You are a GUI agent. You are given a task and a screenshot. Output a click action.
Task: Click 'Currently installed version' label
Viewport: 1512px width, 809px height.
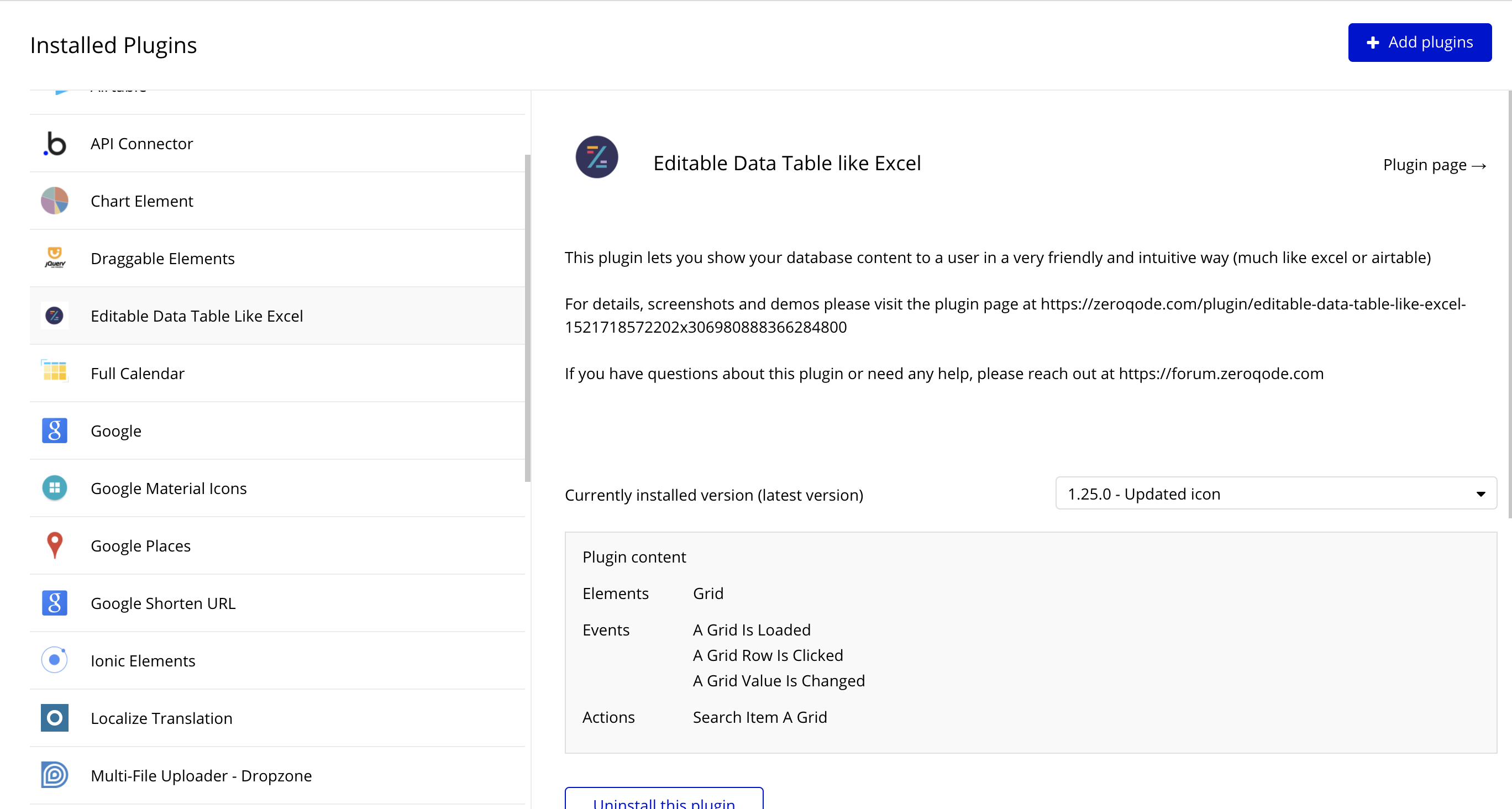coord(714,495)
